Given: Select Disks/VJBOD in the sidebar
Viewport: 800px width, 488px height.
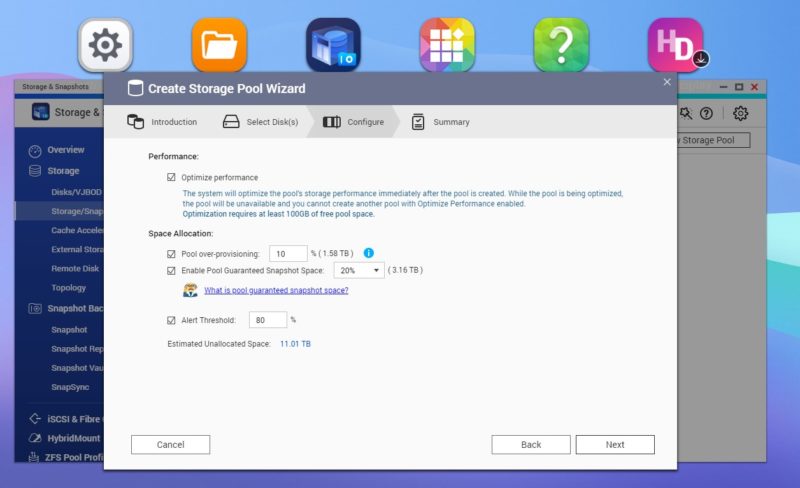Looking at the screenshot, I should 77,192.
